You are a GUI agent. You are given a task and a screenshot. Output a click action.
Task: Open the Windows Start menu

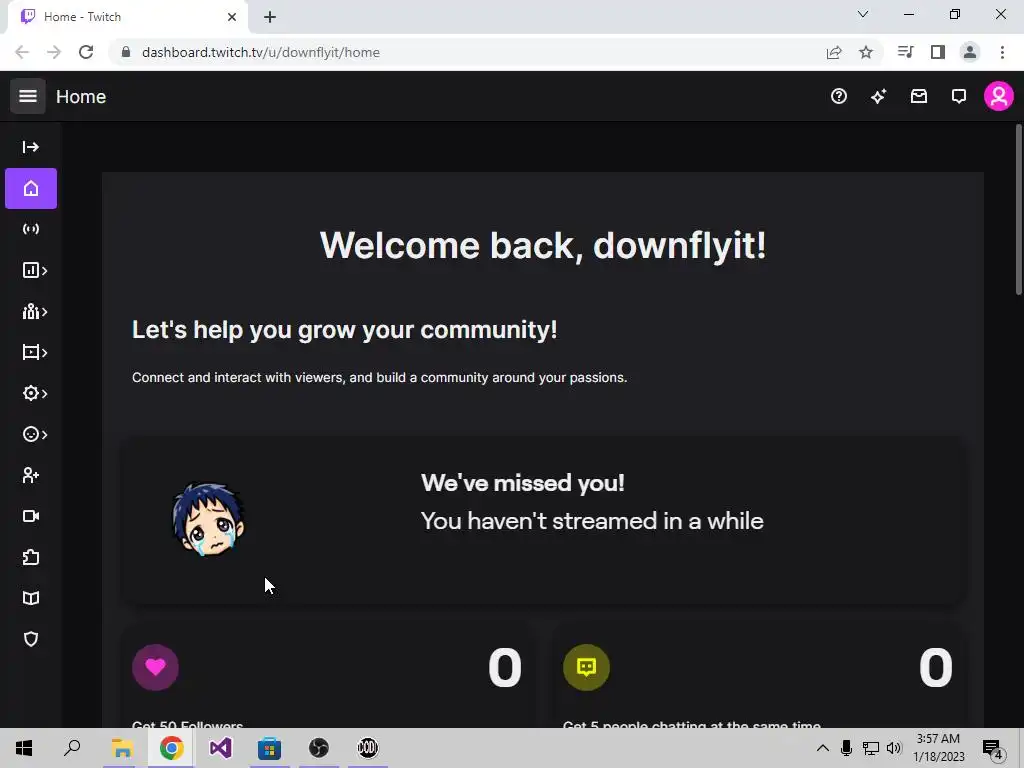pyautogui.click(x=24, y=748)
